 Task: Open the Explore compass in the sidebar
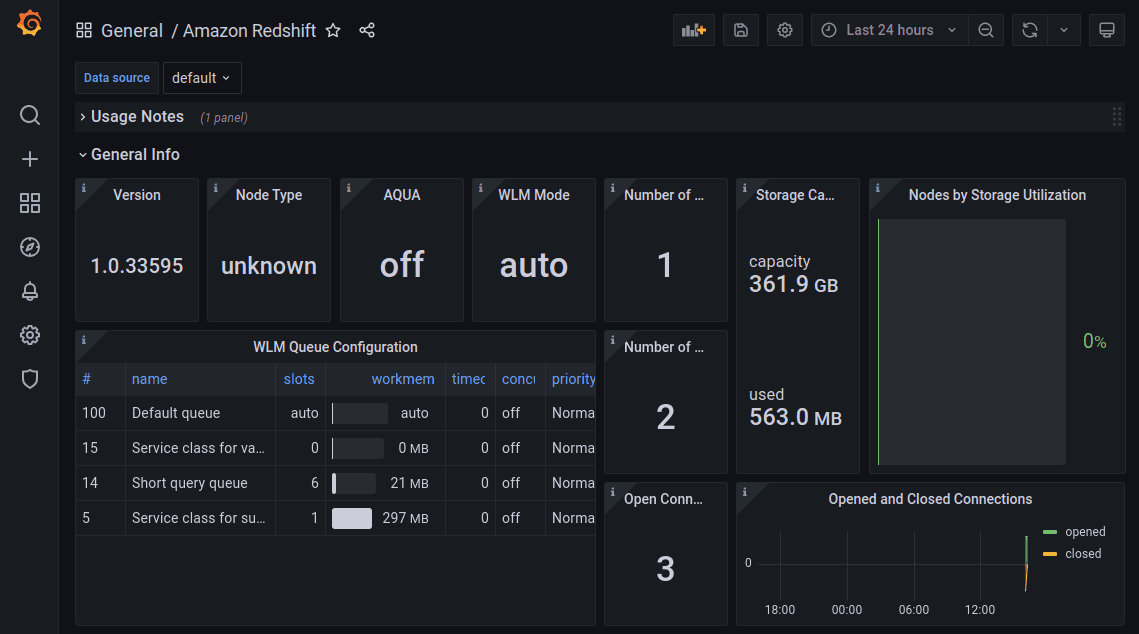[x=30, y=247]
